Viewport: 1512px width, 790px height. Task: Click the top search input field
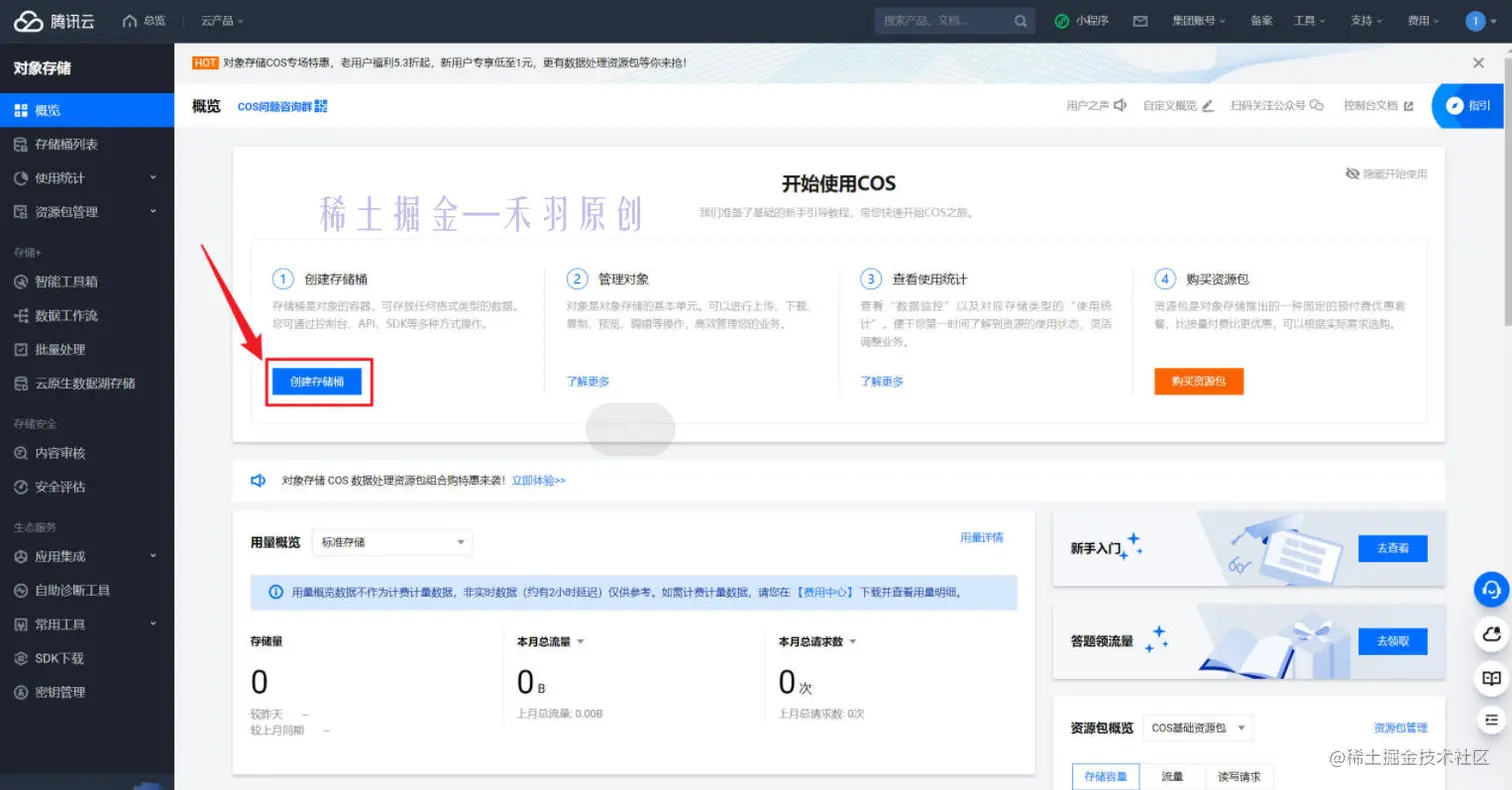click(943, 21)
